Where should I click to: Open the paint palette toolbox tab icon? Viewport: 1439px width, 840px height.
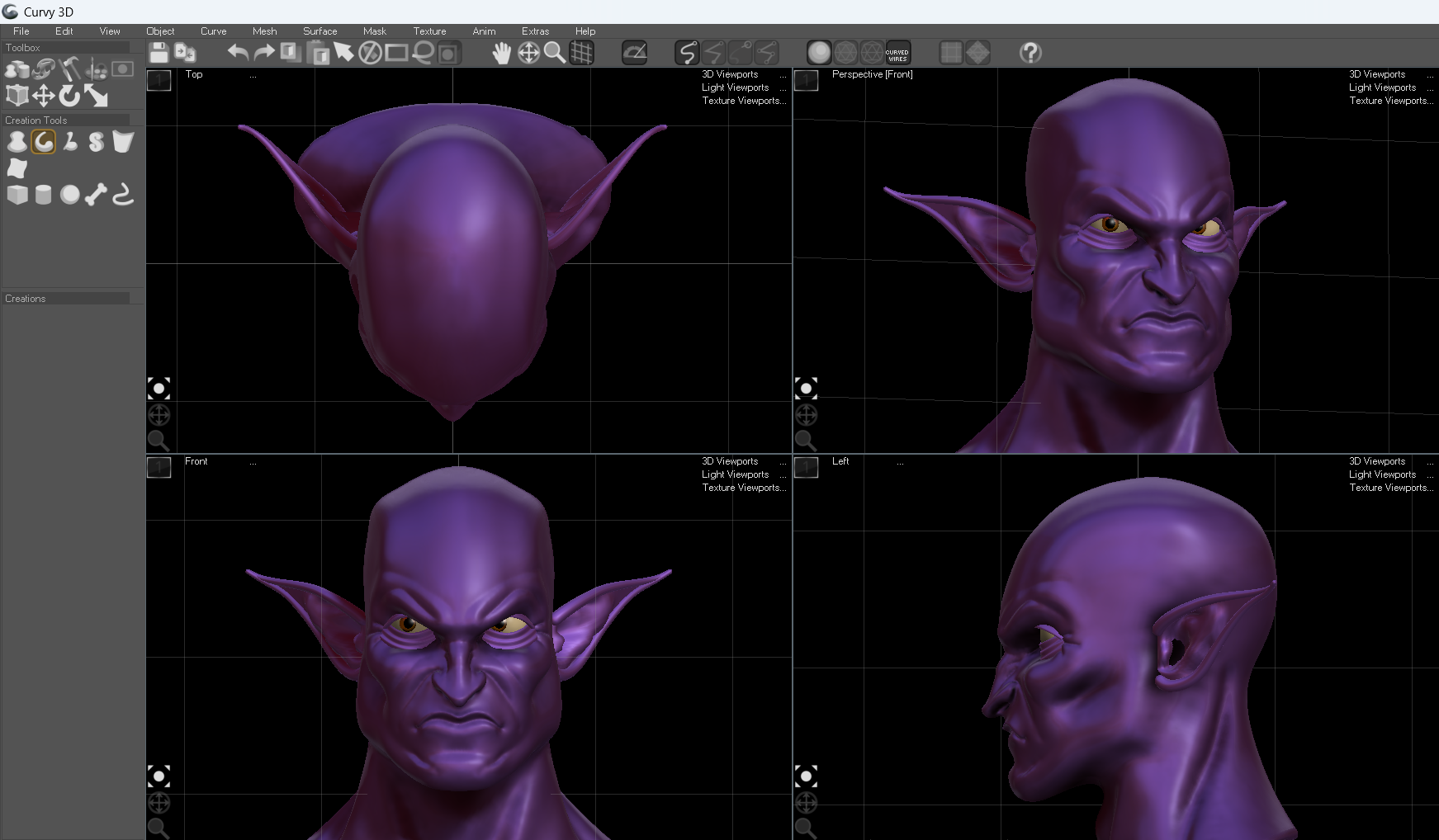coord(96,69)
